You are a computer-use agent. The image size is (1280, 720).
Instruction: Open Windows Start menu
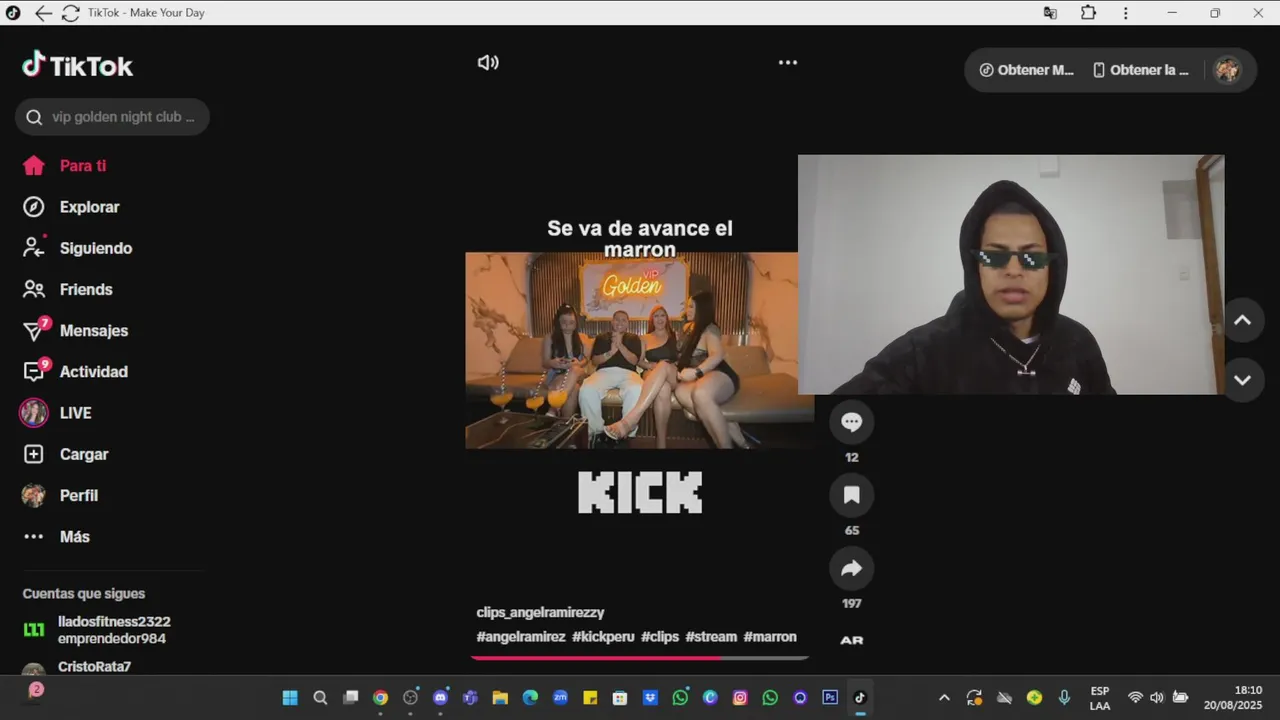click(290, 698)
